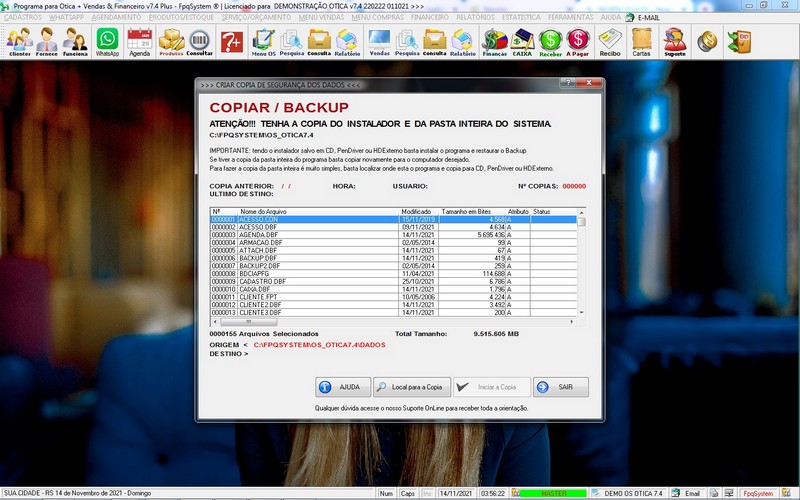Open the Agenda calendar icon
This screenshot has width=800, height=500.
point(139,42)
